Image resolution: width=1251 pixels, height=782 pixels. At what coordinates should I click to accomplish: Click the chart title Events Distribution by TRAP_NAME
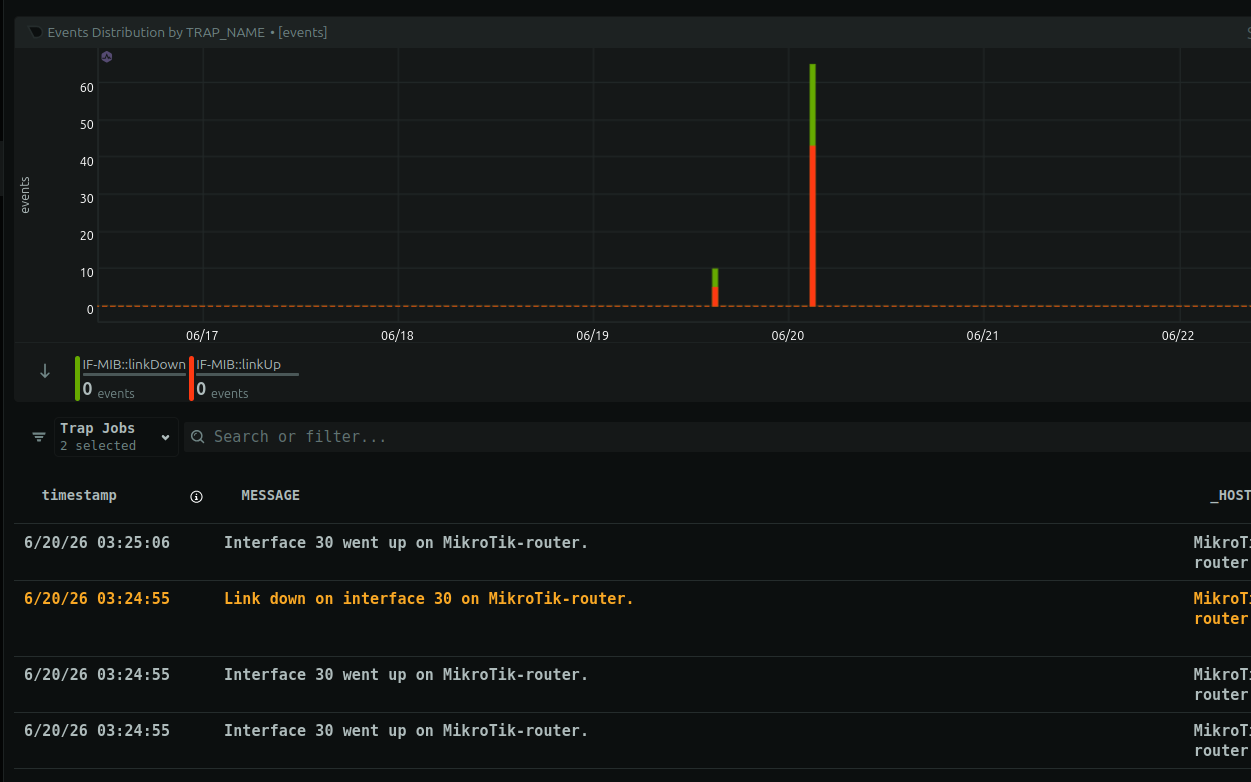[156, 32]
